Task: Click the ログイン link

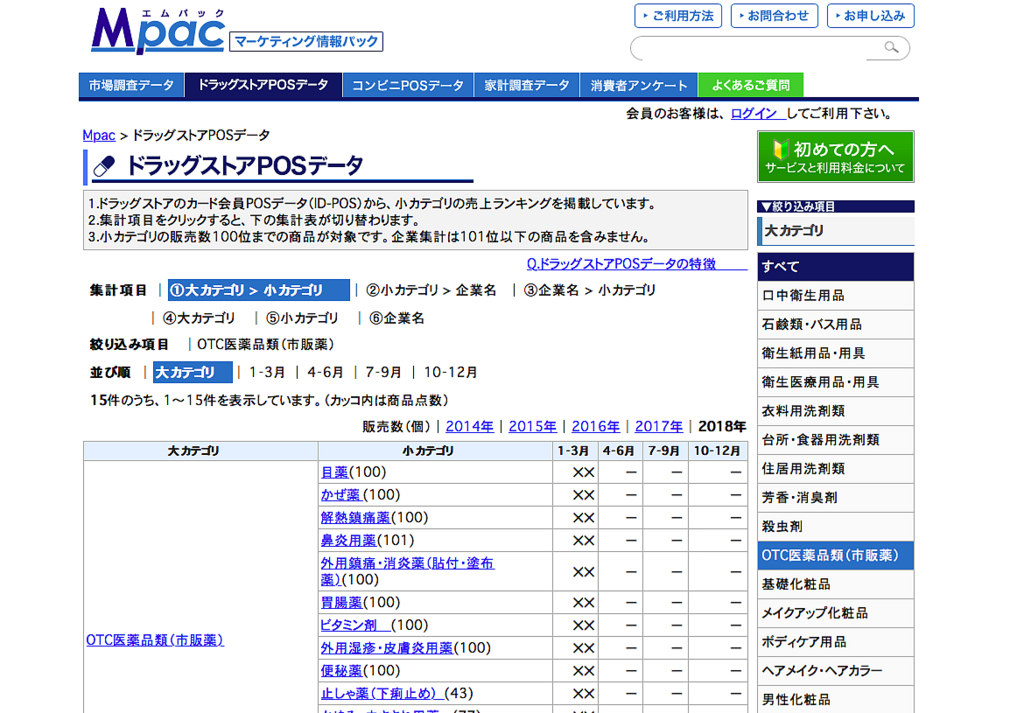Action: [755, 114]
